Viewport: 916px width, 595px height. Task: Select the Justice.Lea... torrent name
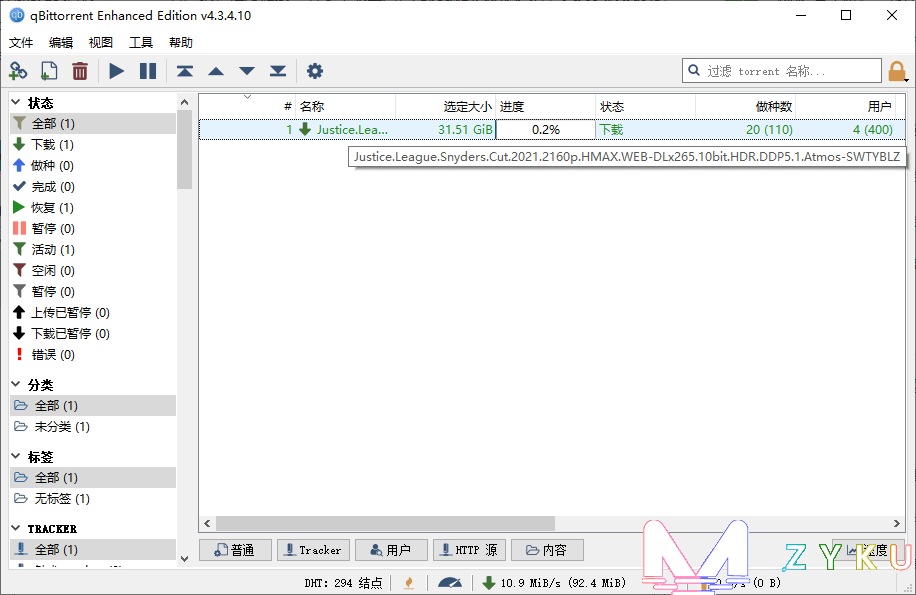coord(352,130)
